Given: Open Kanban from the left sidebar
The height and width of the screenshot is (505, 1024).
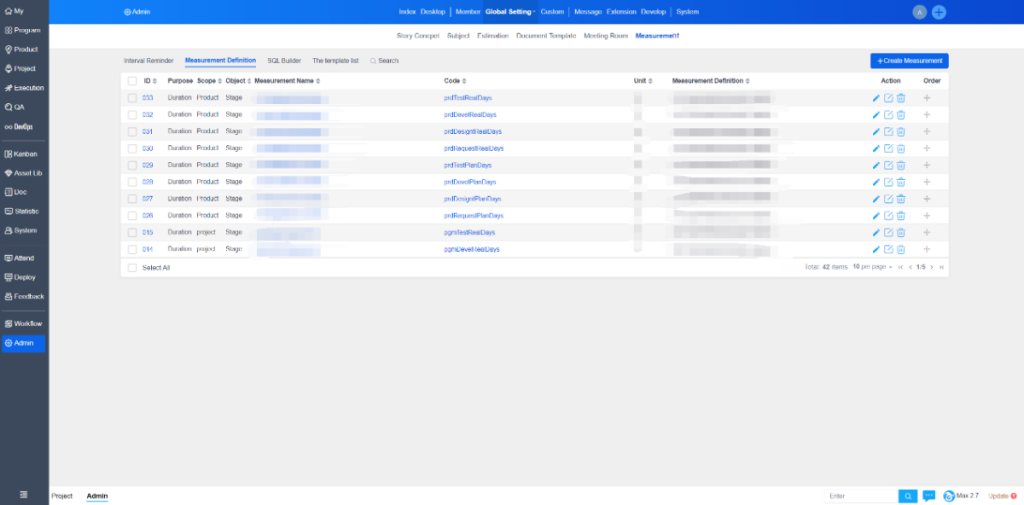Looking at the screenshot, I should point(24,154).
